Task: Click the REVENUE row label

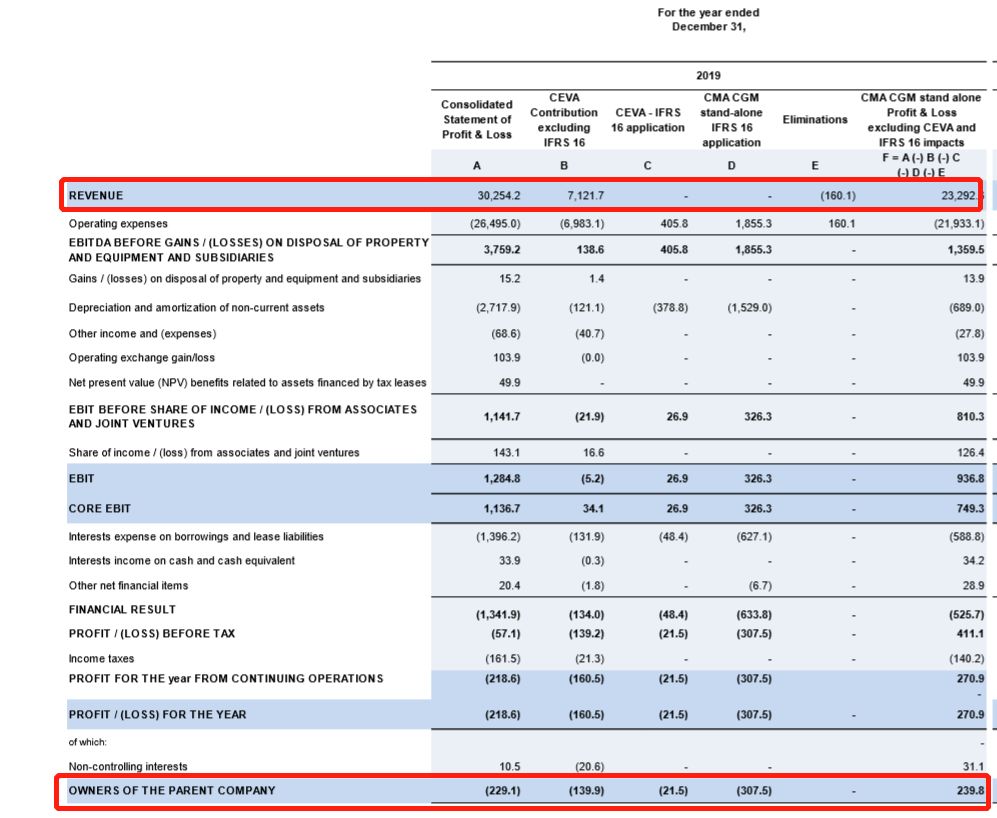Action: [96, 195]
